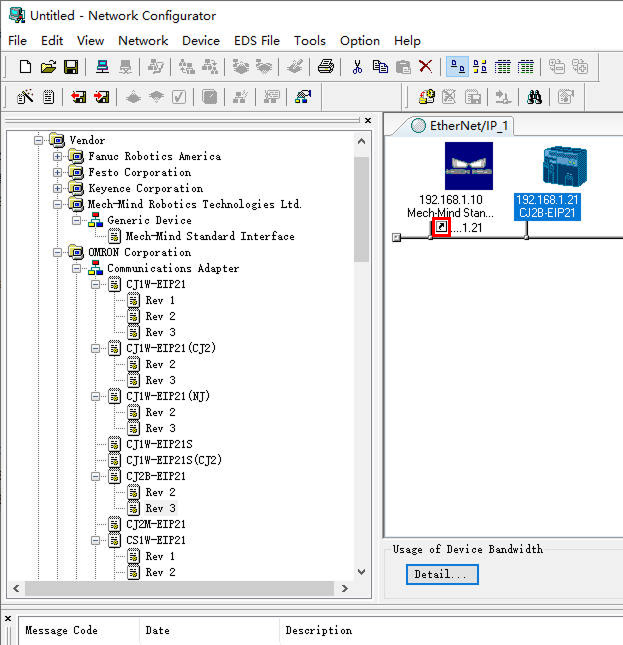Collapse the CJ2B-EIP21 device node
This screenshot has width=623, height=645.
(x=96, y=477)
